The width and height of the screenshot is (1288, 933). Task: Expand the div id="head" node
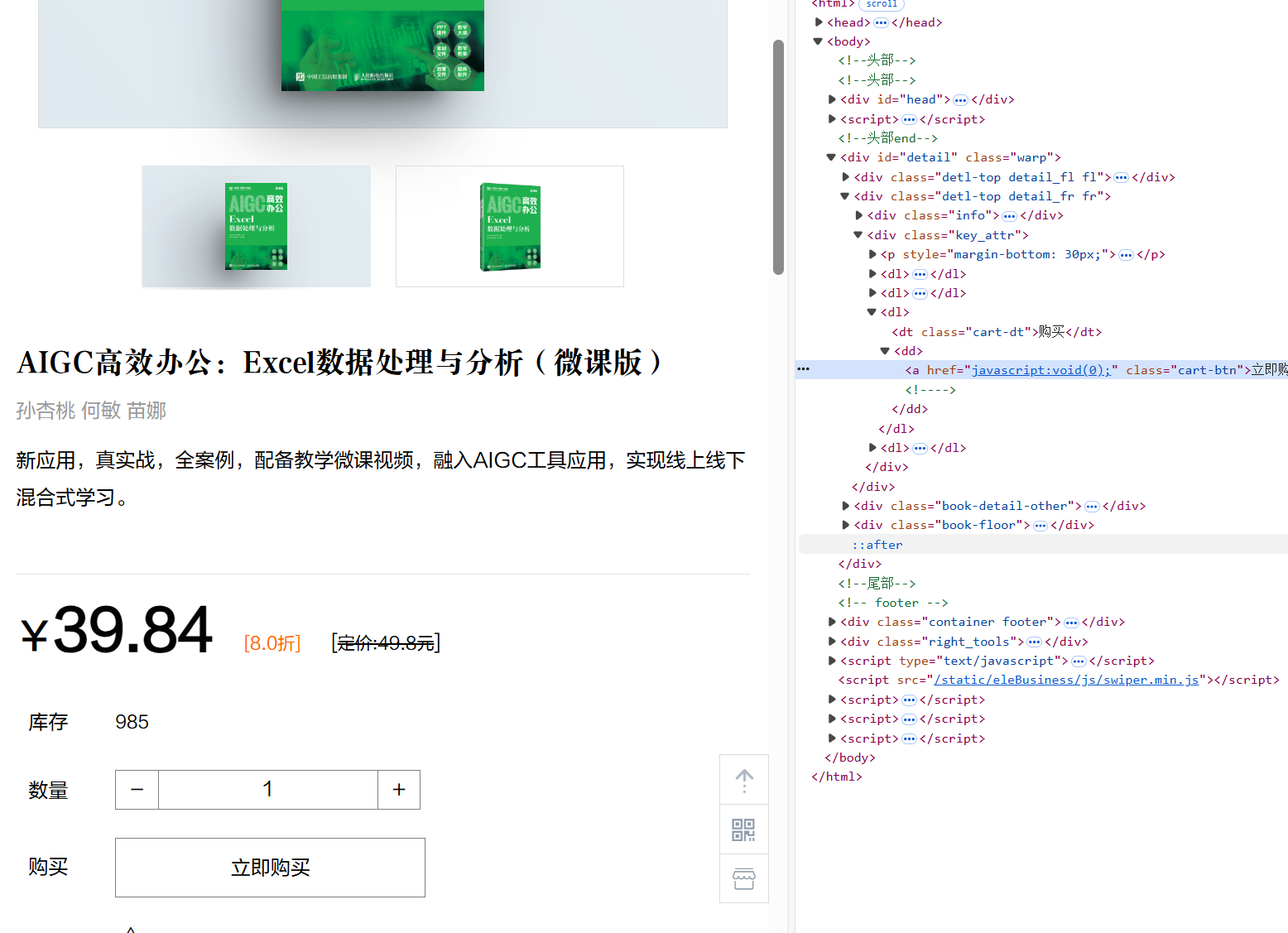832,99
